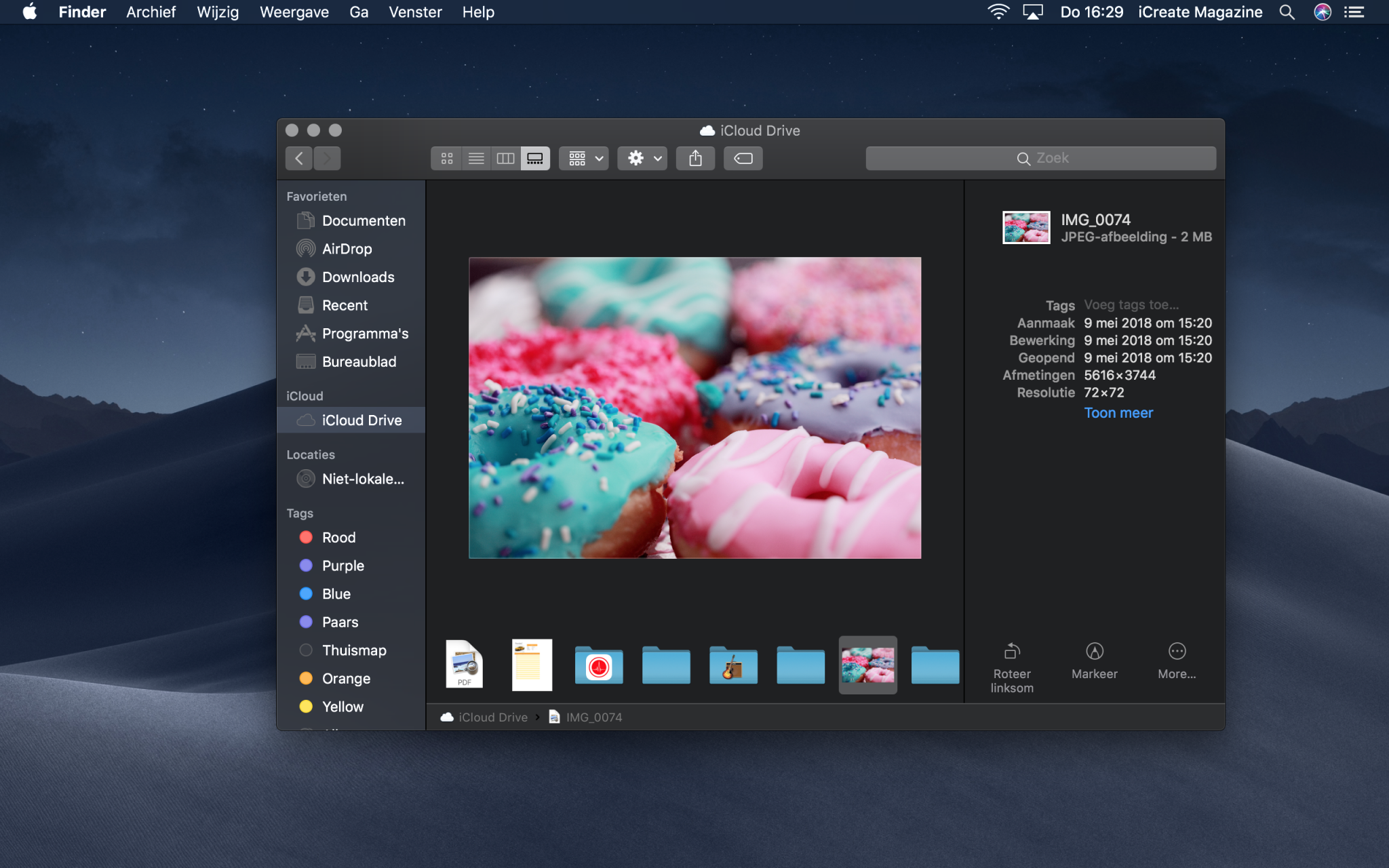Click the Toon meer link
Viewport: 1389px width, 868px height.
1118,413
